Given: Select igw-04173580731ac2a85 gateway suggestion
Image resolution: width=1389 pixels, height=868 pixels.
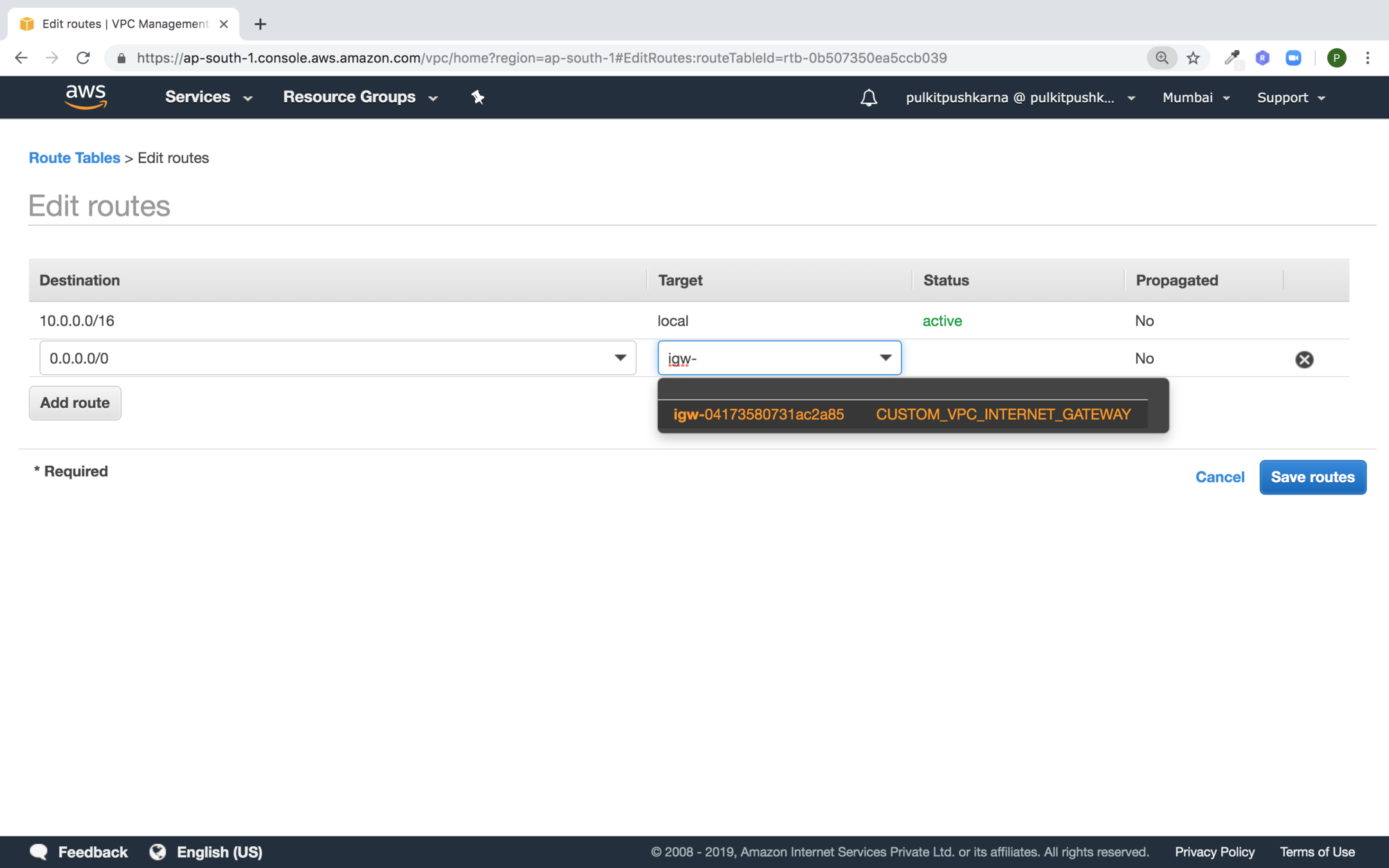Looking at the screenshot, I should 759,415.
